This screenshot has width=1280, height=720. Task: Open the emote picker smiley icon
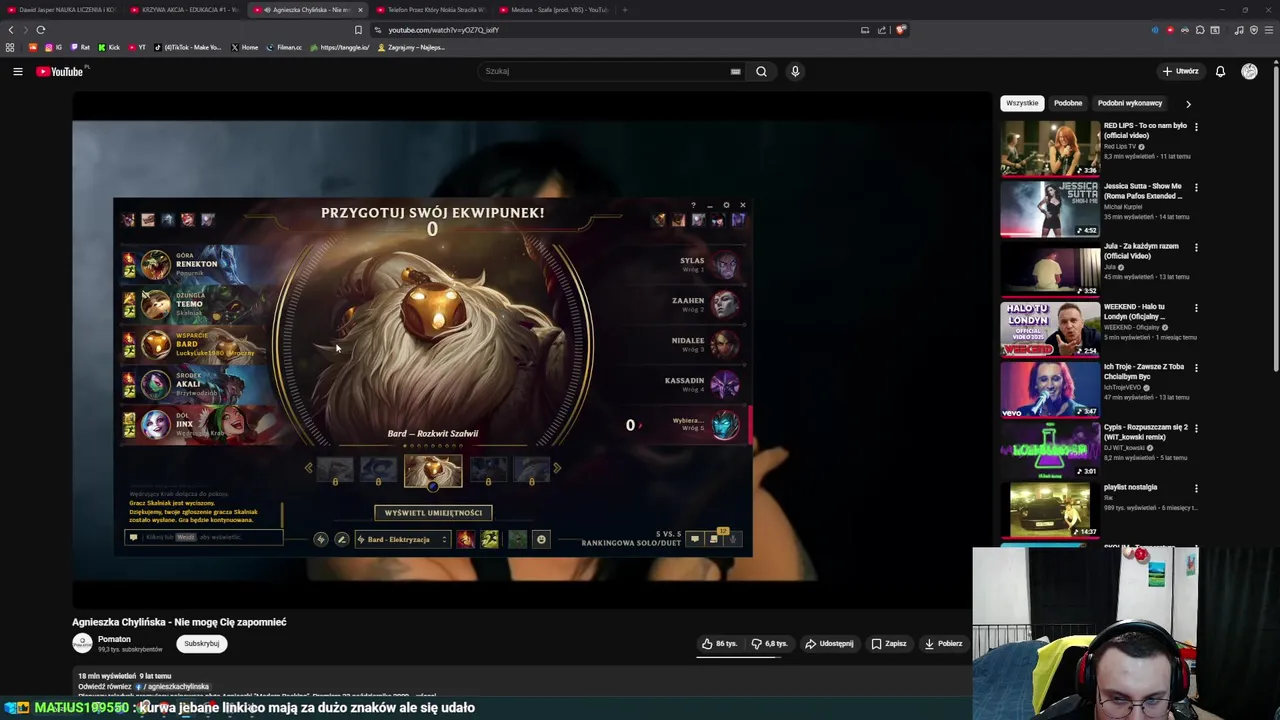[541, 539]
